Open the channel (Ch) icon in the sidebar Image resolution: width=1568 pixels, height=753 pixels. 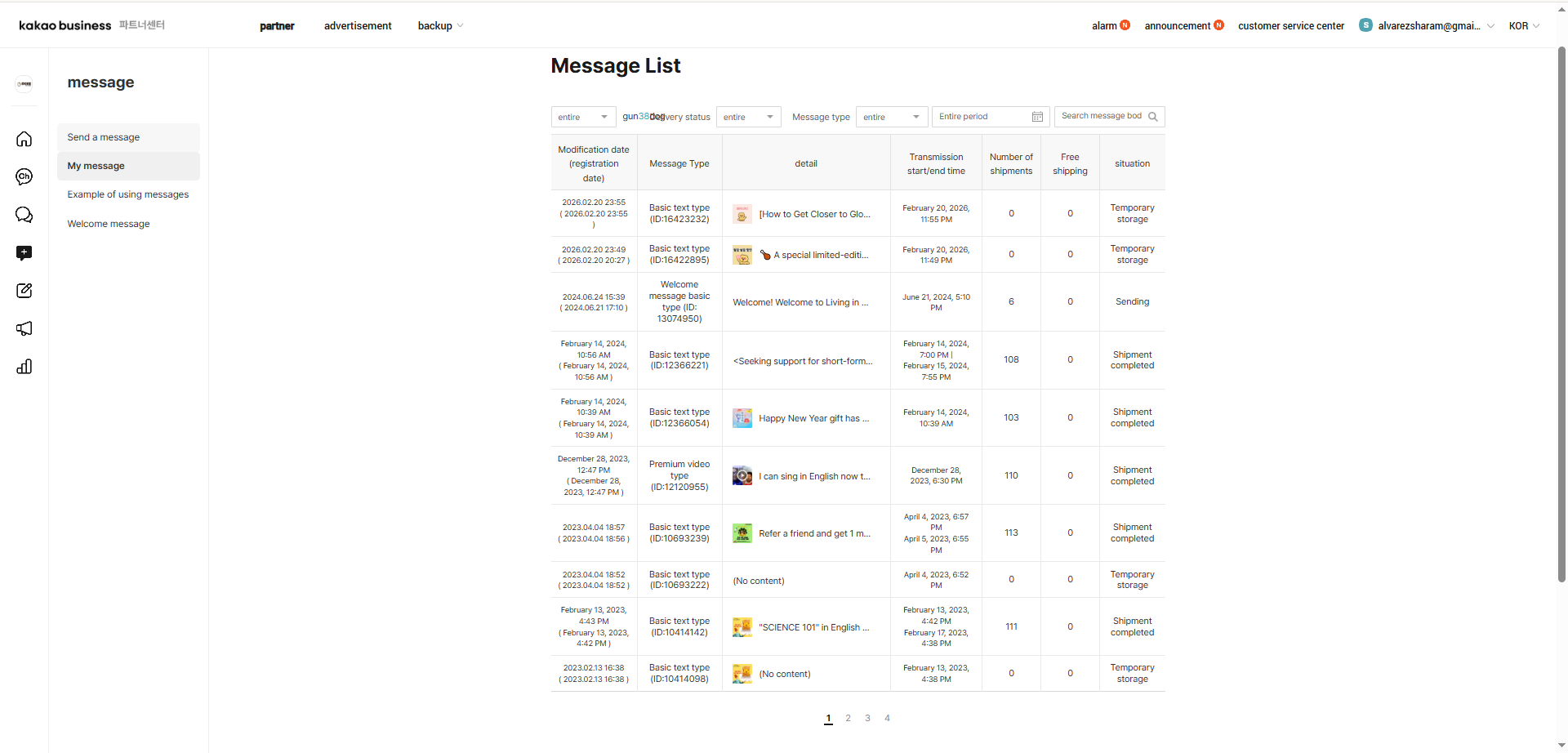24,176
